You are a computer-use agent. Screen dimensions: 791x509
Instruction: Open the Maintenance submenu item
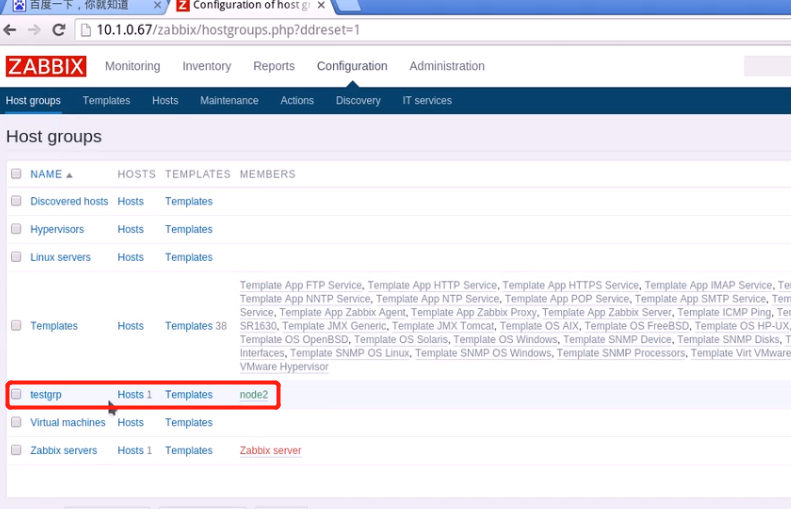tap(229, 100)
